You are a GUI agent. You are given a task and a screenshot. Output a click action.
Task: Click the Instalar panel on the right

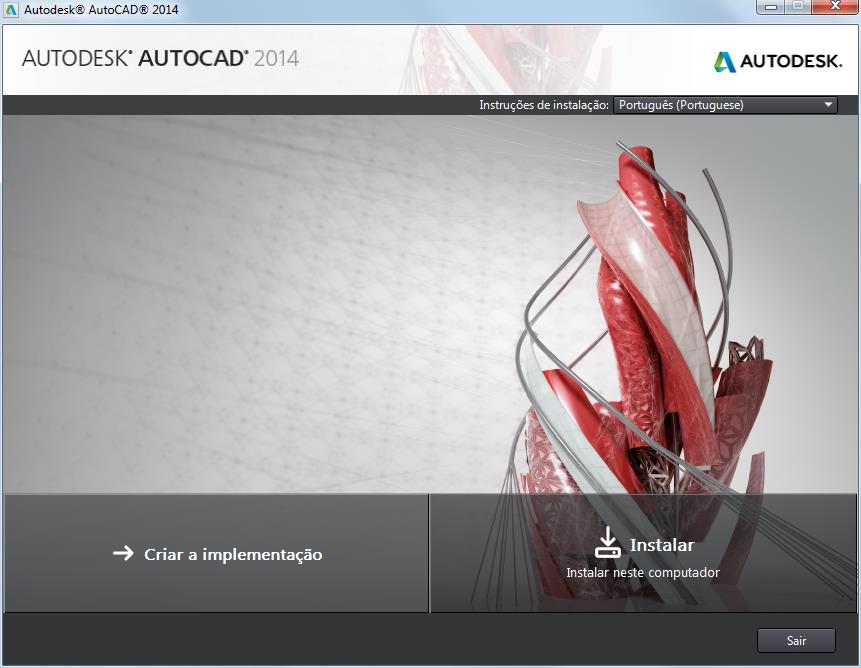pyautogui.click(x=644, y=553)
